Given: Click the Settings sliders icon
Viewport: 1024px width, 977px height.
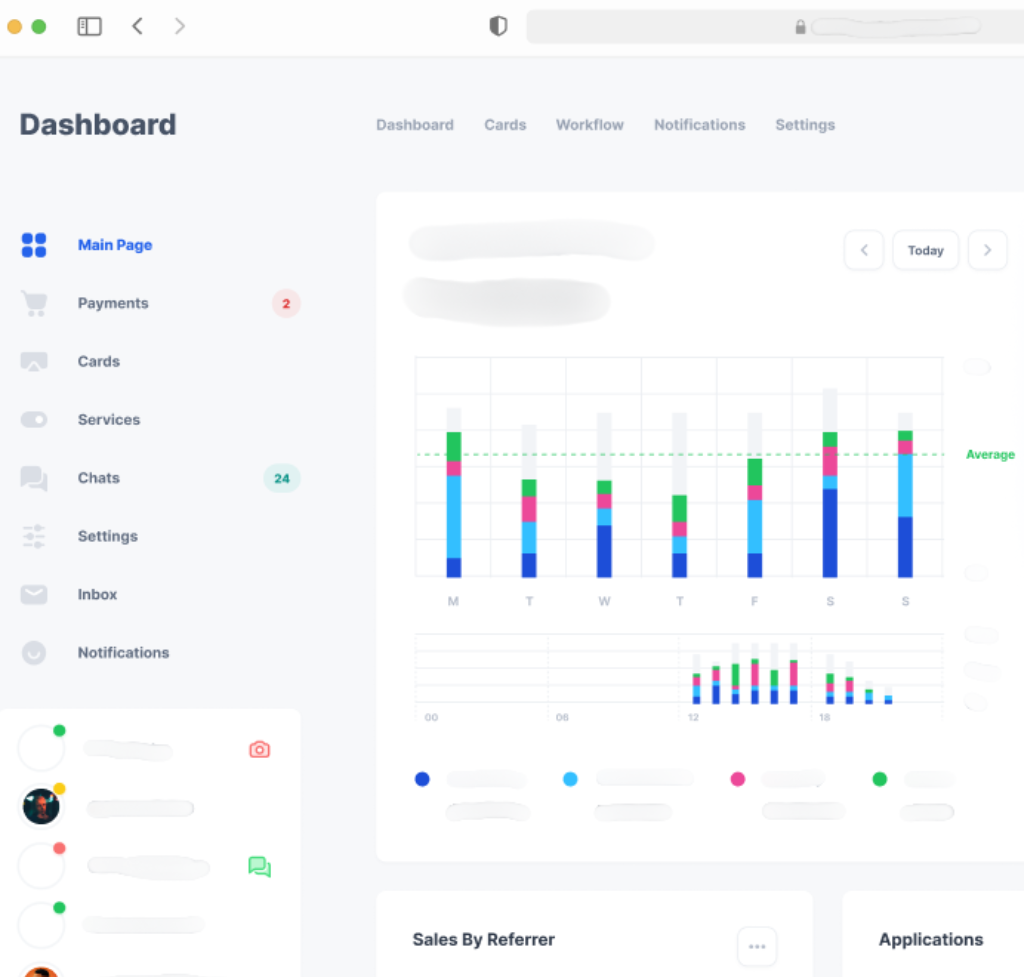Looking at the screenshot, I should [x=33, y=536].
